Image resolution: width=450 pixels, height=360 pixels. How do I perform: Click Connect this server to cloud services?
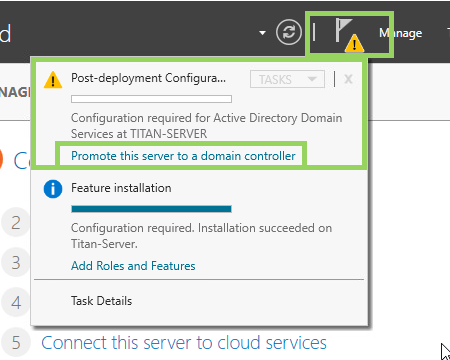pyautogui.click(x=184, y=343)
